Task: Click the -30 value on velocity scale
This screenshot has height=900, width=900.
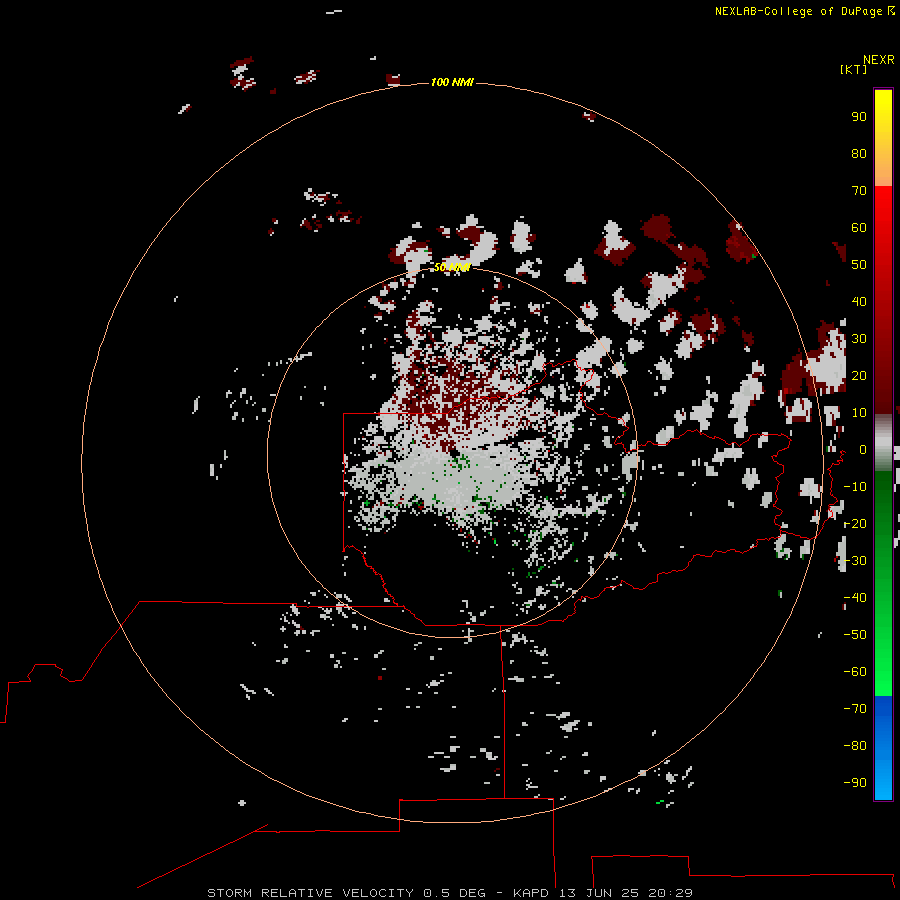Action: [855, 561]
